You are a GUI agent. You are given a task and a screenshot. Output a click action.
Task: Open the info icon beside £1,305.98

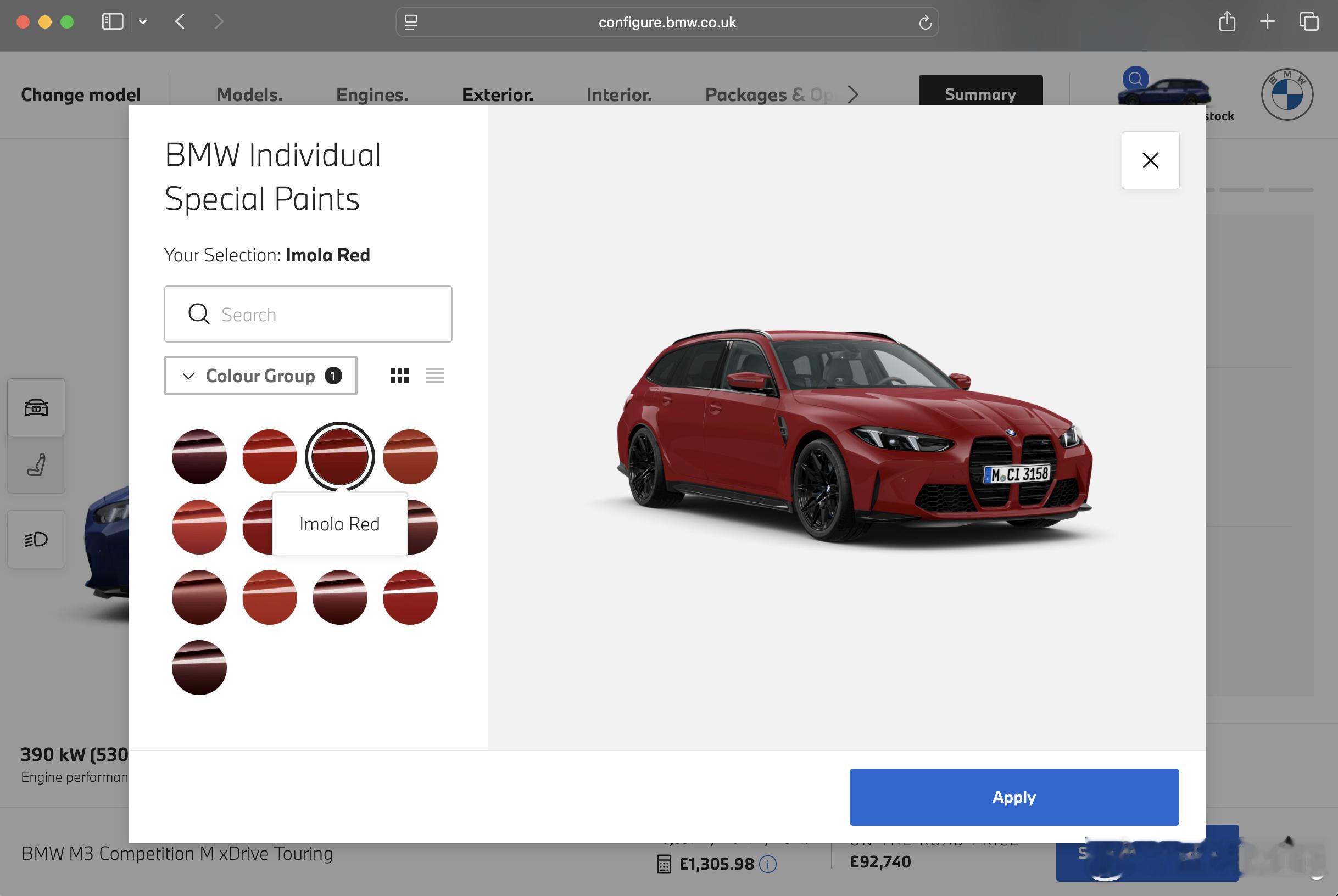click(768, 864)
